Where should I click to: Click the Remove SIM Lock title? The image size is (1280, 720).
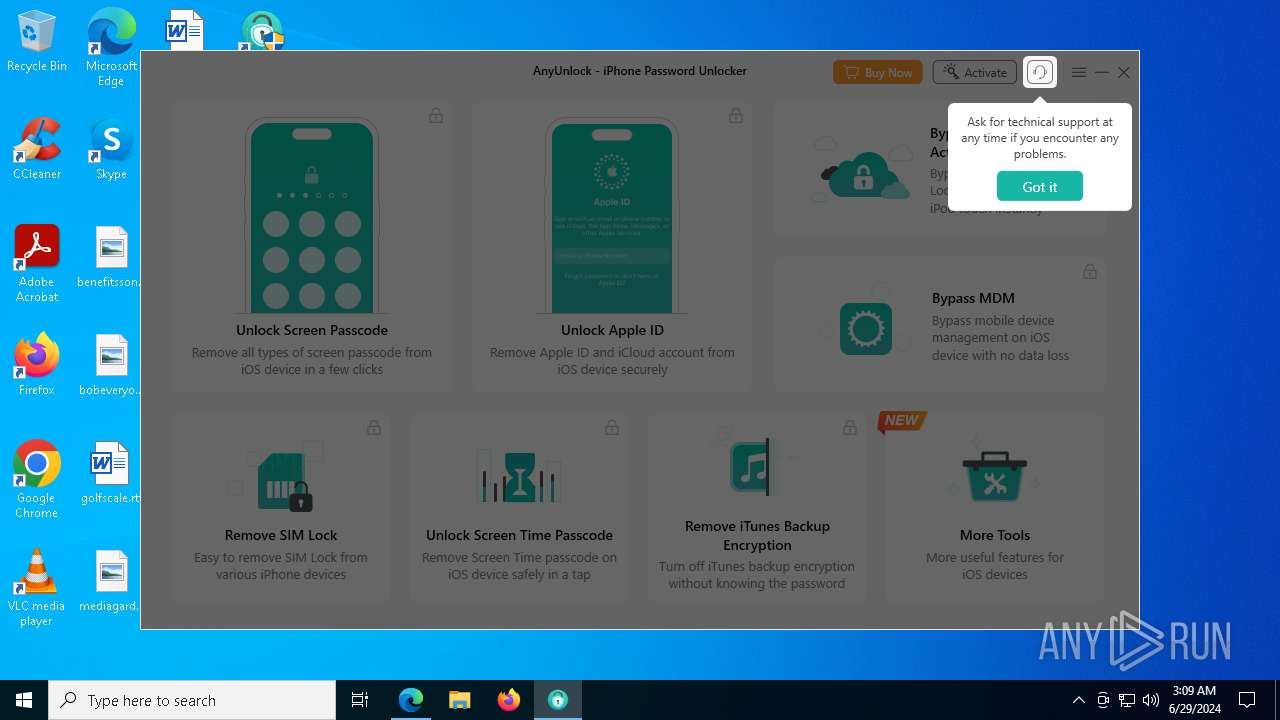pyautogui.click(x=281, y=535)
